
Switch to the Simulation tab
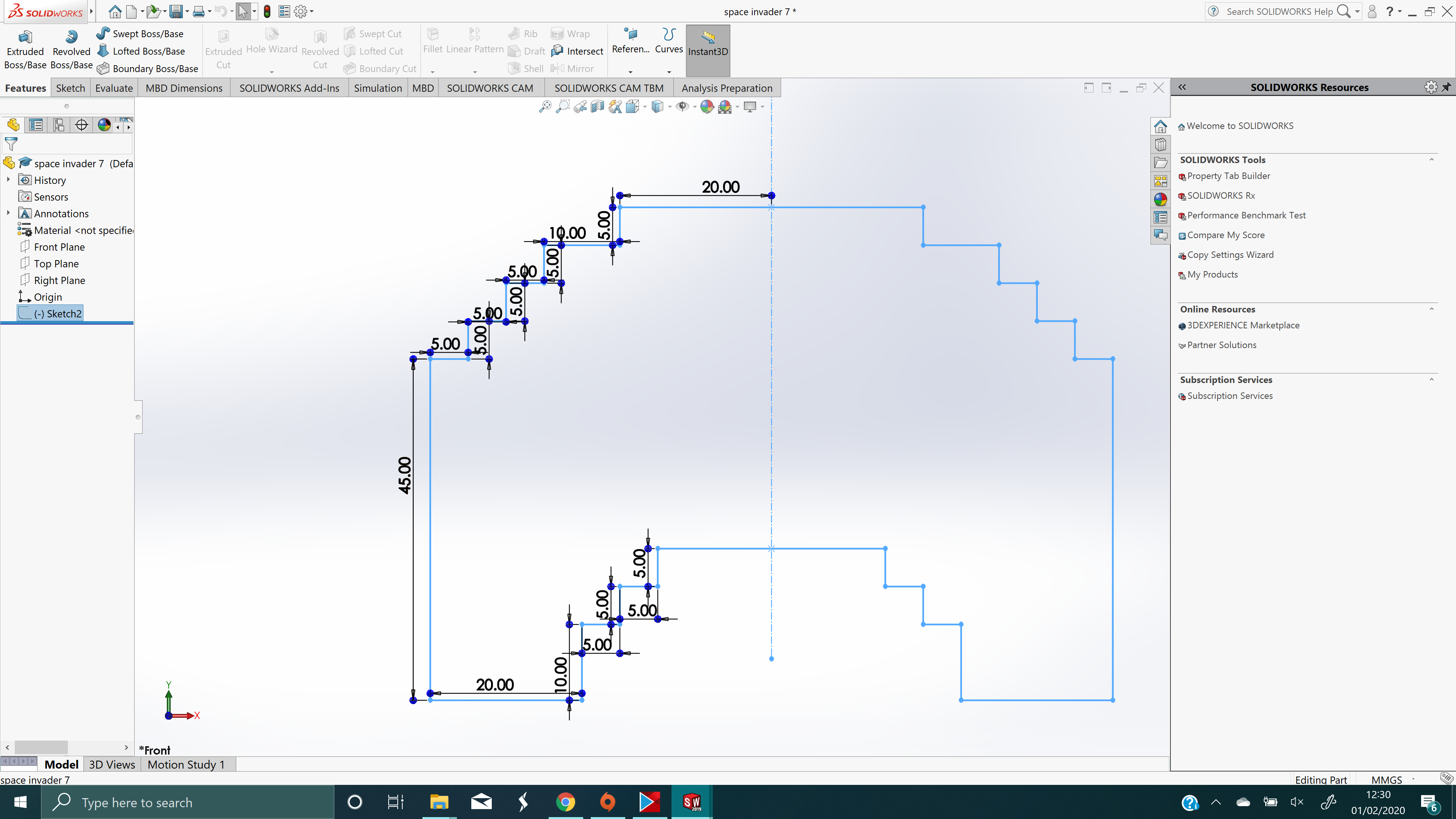click(x=378, y=88)
